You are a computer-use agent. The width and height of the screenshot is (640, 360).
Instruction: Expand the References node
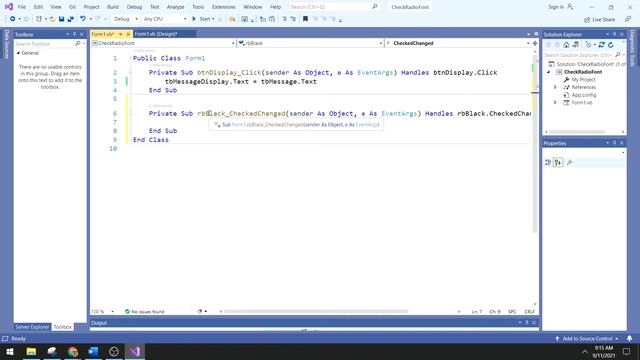click(555, 87)
